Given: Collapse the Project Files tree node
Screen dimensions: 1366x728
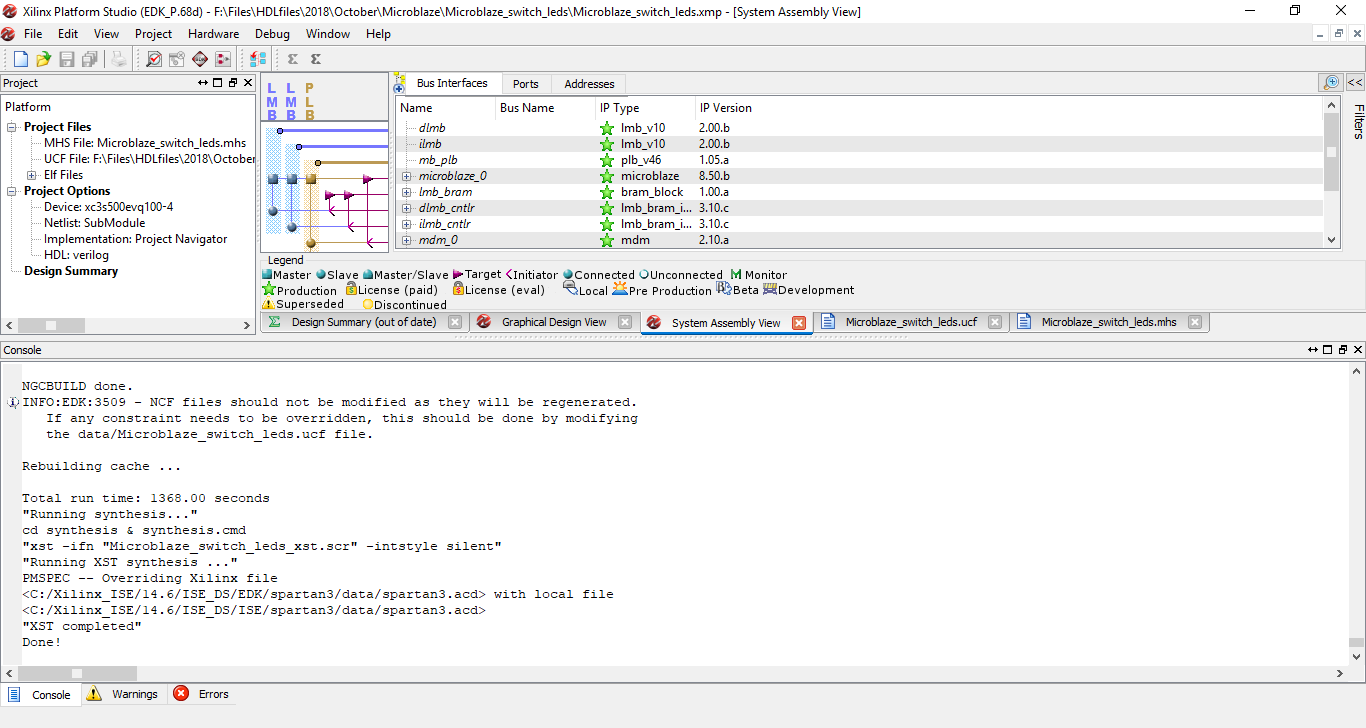Looking at the screenshot, I should click(x=14, y=127).
